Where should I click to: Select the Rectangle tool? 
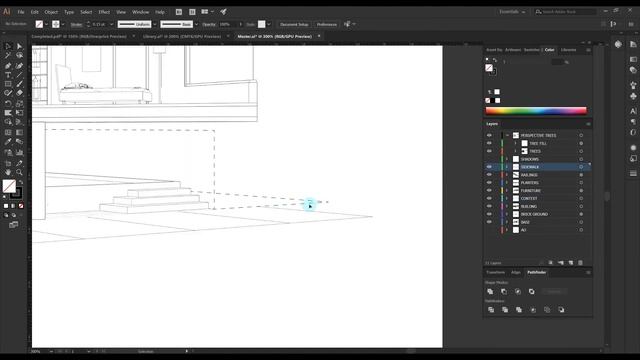tap(8, 84)
